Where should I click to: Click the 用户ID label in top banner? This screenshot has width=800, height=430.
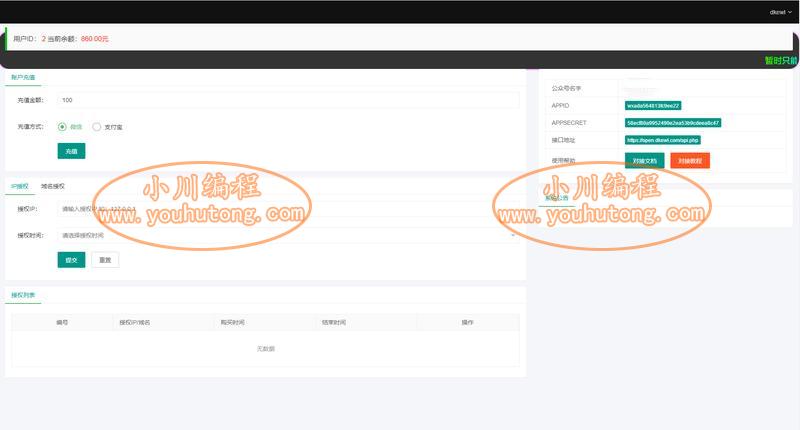tap(25, 39)
